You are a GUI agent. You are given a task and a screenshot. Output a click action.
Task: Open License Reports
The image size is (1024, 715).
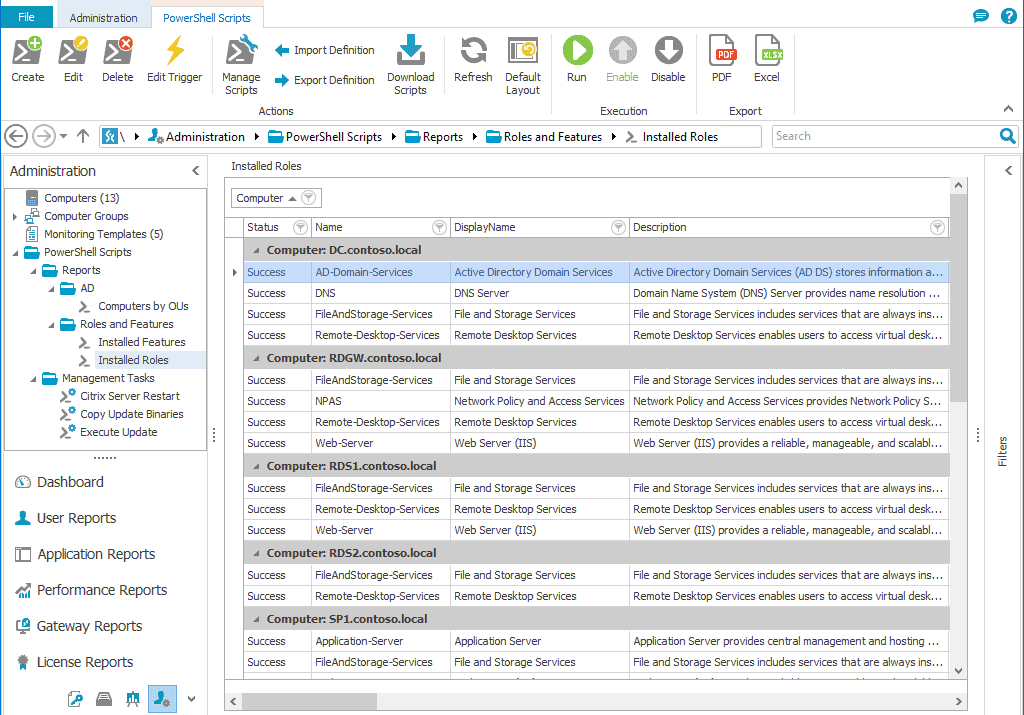(x=84, y=661)
